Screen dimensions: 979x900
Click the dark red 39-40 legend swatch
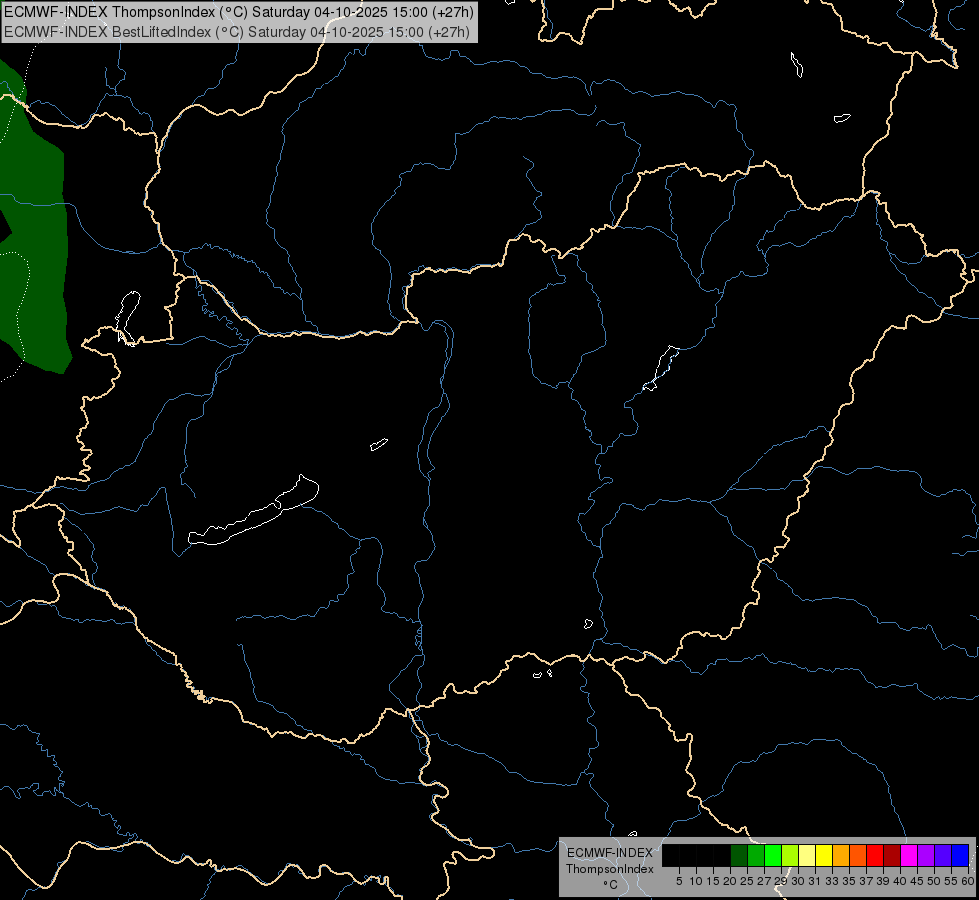[x=892, y=855]
